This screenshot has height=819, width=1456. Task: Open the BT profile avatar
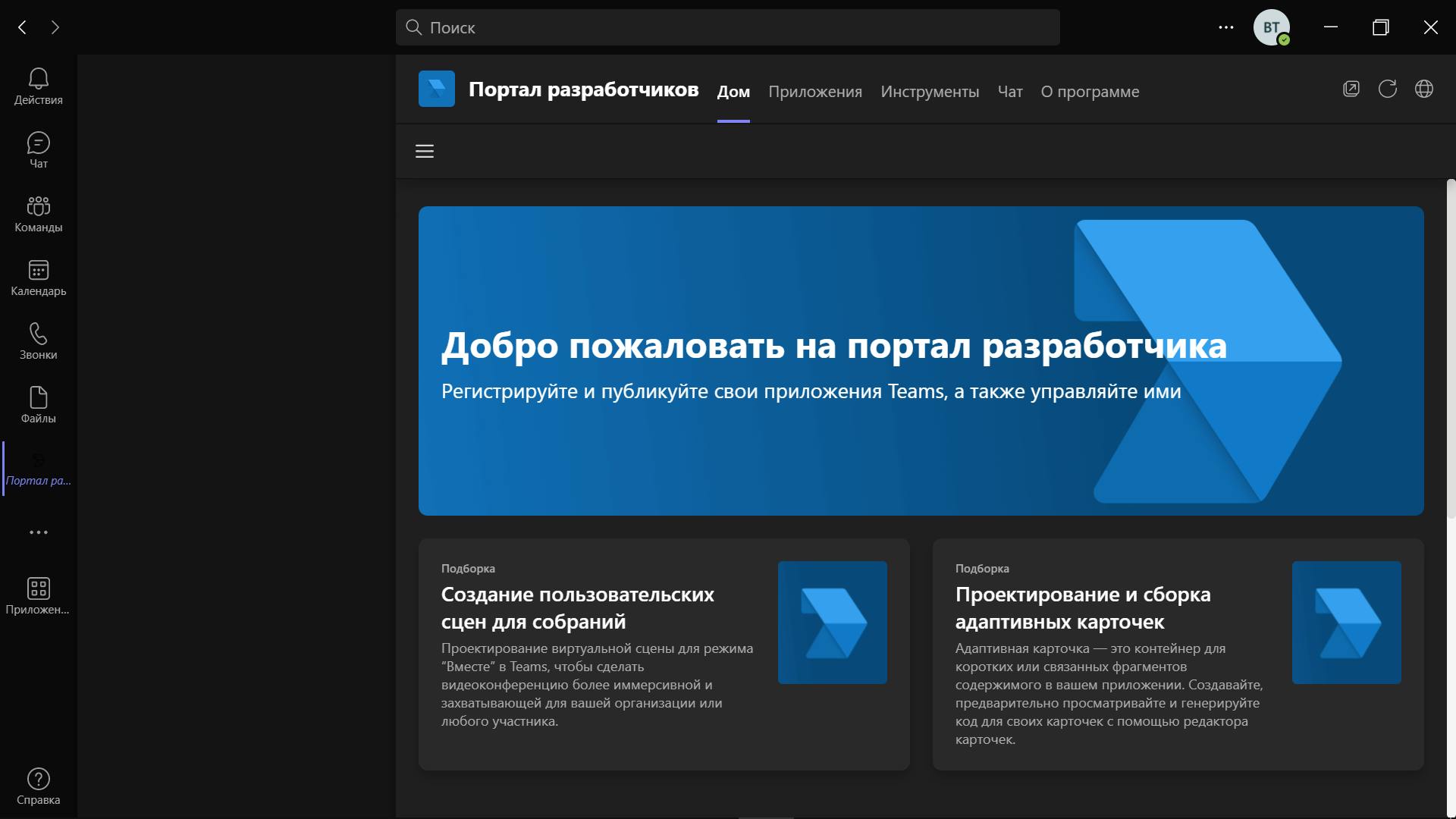1272,27
